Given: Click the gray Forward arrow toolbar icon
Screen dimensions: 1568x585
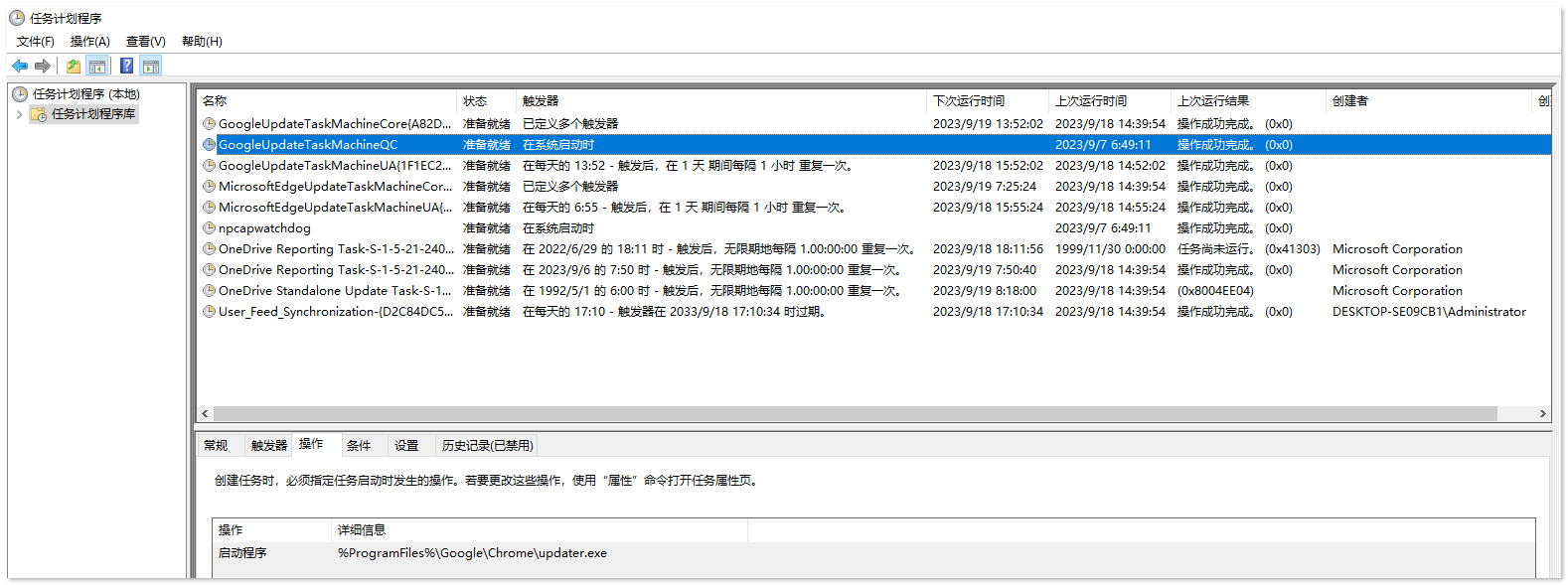Looking at the screenshot, I should pos(43,67).
